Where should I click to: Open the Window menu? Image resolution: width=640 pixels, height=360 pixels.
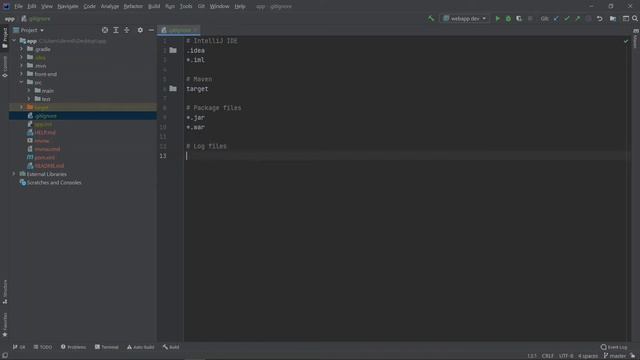[x=219, y=6]
